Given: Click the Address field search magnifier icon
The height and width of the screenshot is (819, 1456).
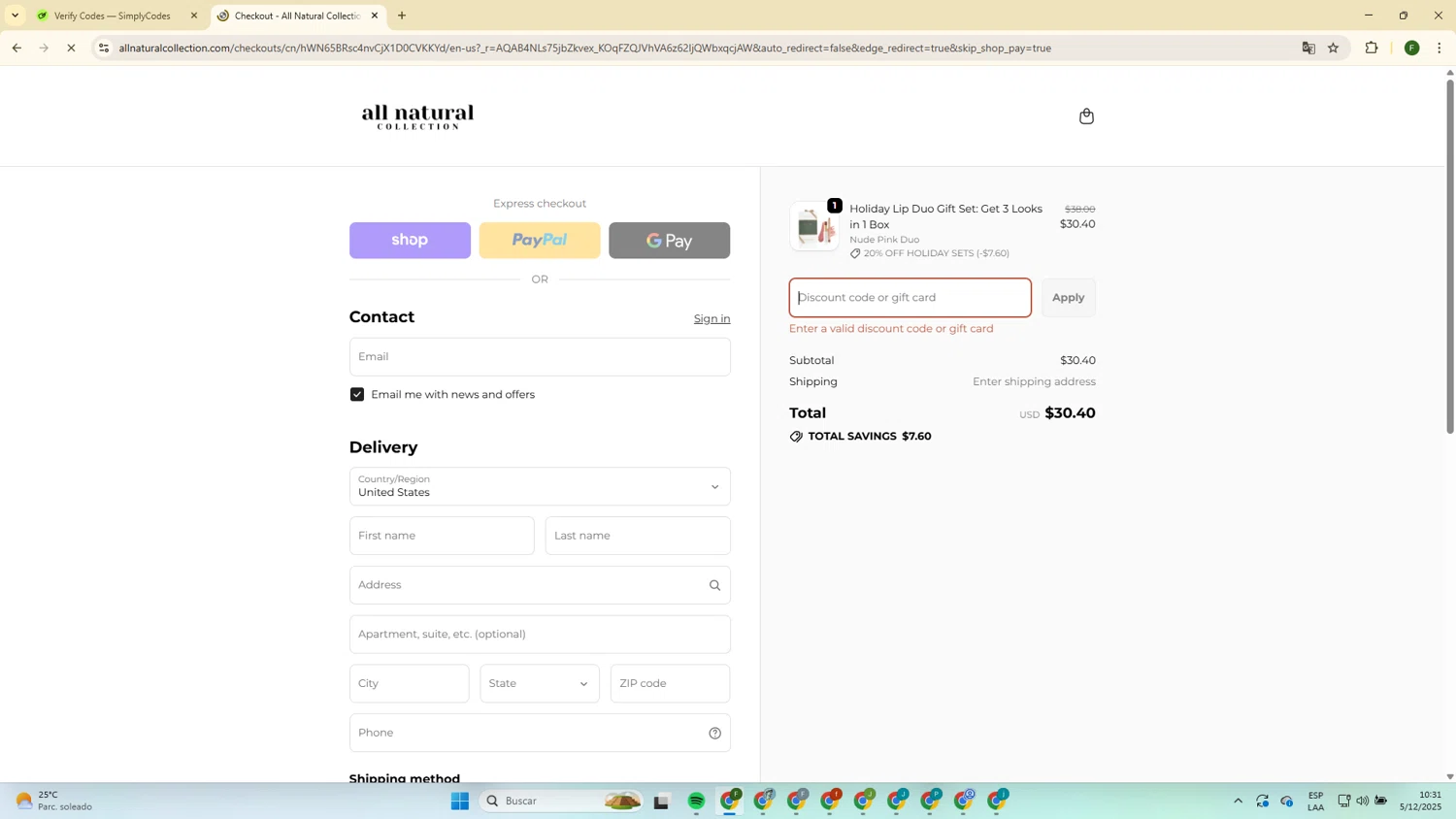Looking at the screenshot, I should [x=714, y=585].
